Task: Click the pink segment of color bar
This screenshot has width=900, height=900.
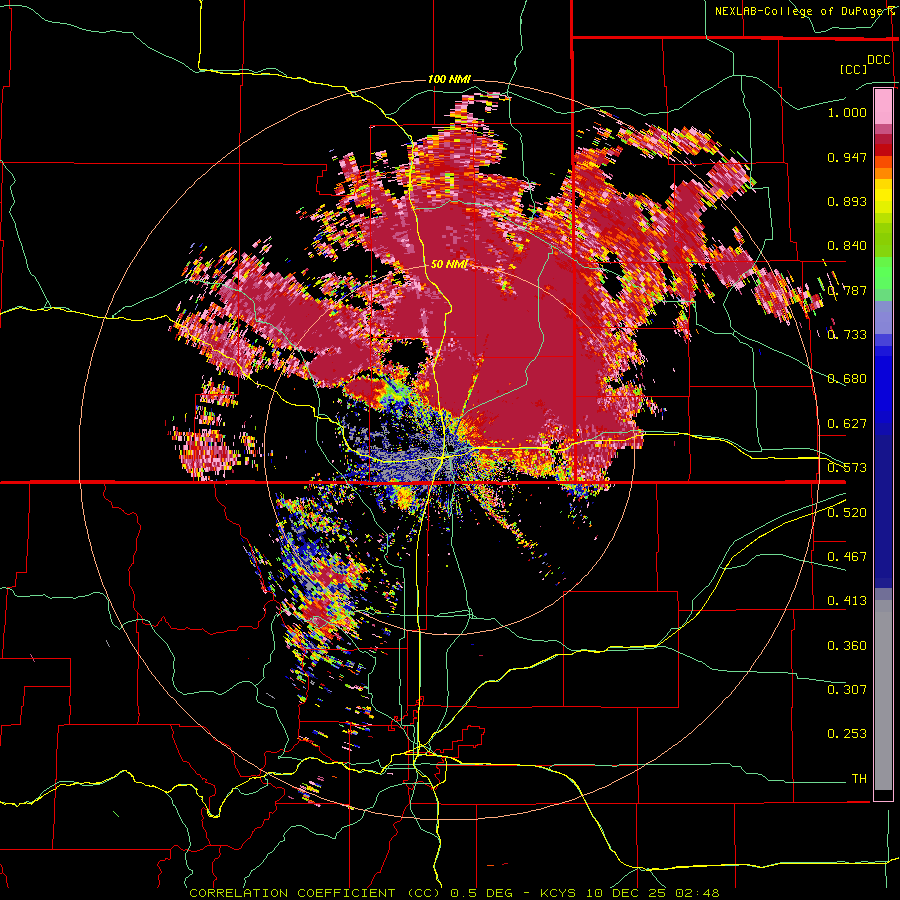Action: click(x=883, y=106)
